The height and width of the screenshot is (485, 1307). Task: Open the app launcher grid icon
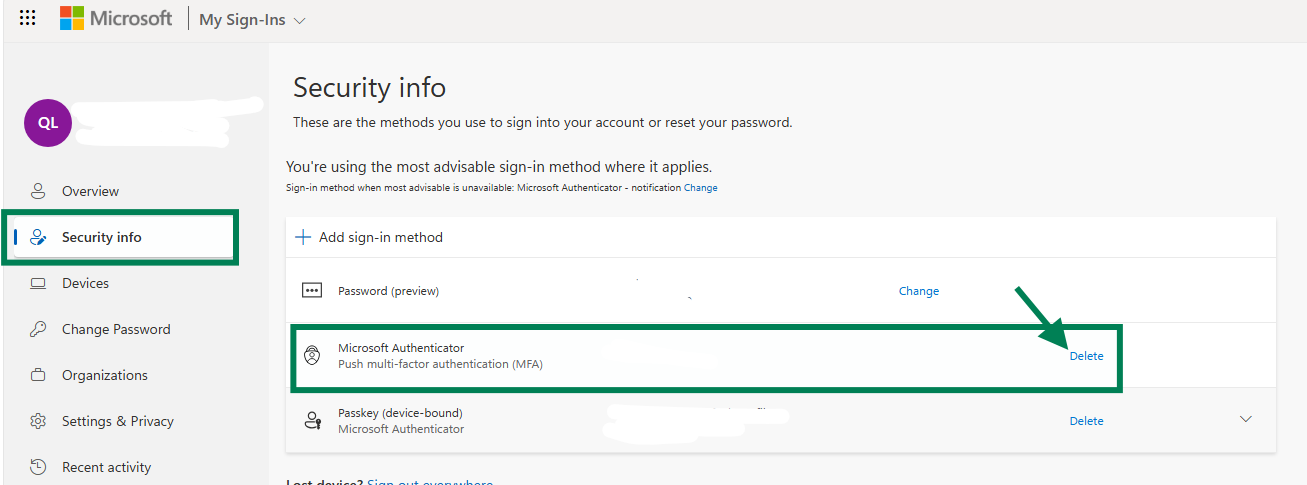click(x=28, y=18)
